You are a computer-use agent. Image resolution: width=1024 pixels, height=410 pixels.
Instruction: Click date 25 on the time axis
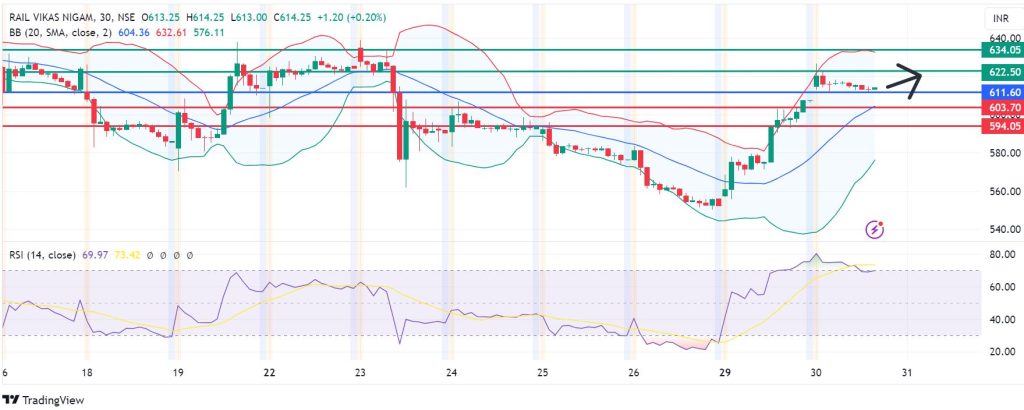click(x=542, y=371)
